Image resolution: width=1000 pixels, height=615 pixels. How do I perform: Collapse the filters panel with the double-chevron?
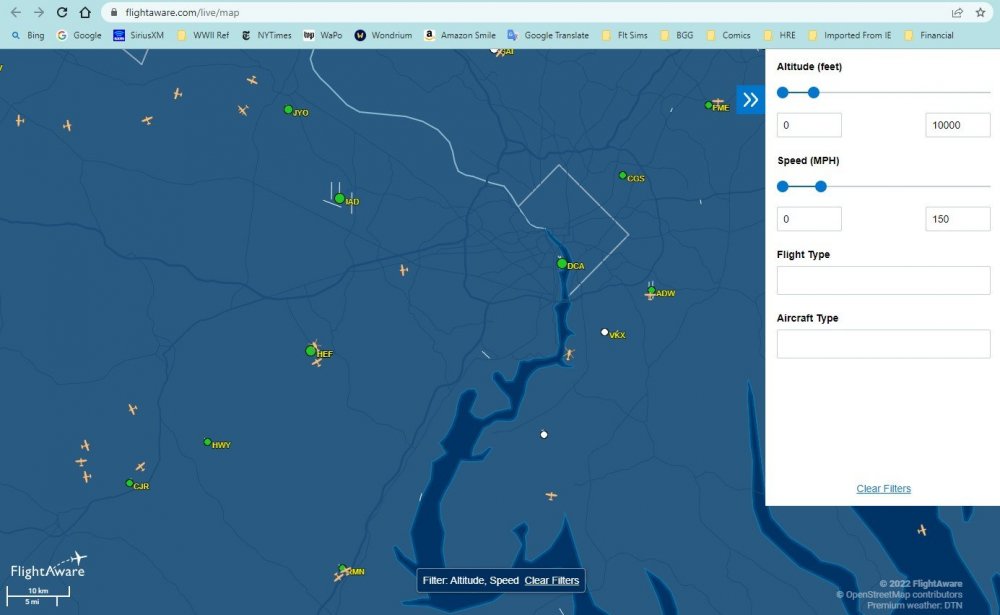click(751, 99)
